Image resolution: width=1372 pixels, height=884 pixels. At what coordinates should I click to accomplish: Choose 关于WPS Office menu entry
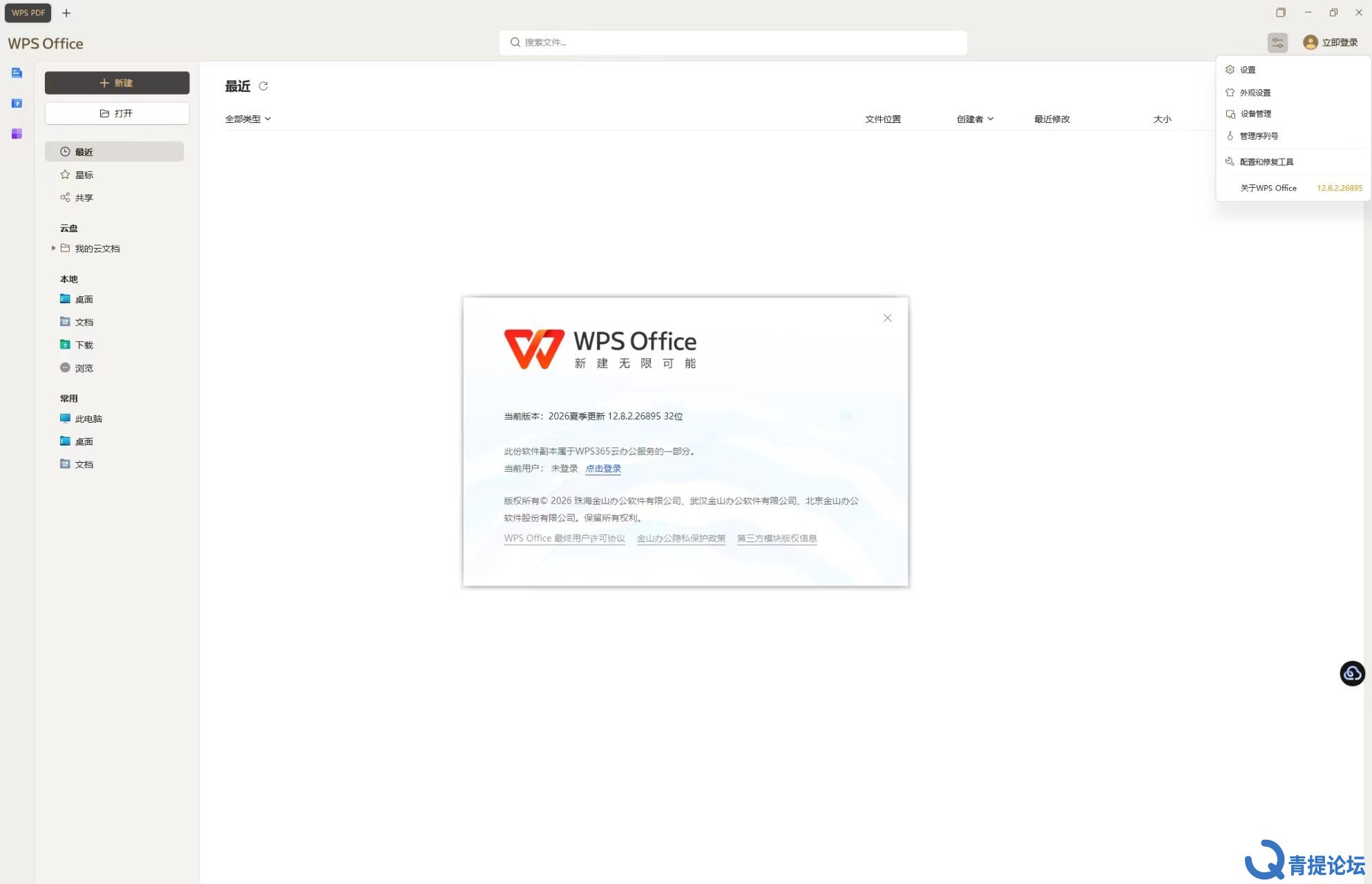click(x=1293, y=188)
